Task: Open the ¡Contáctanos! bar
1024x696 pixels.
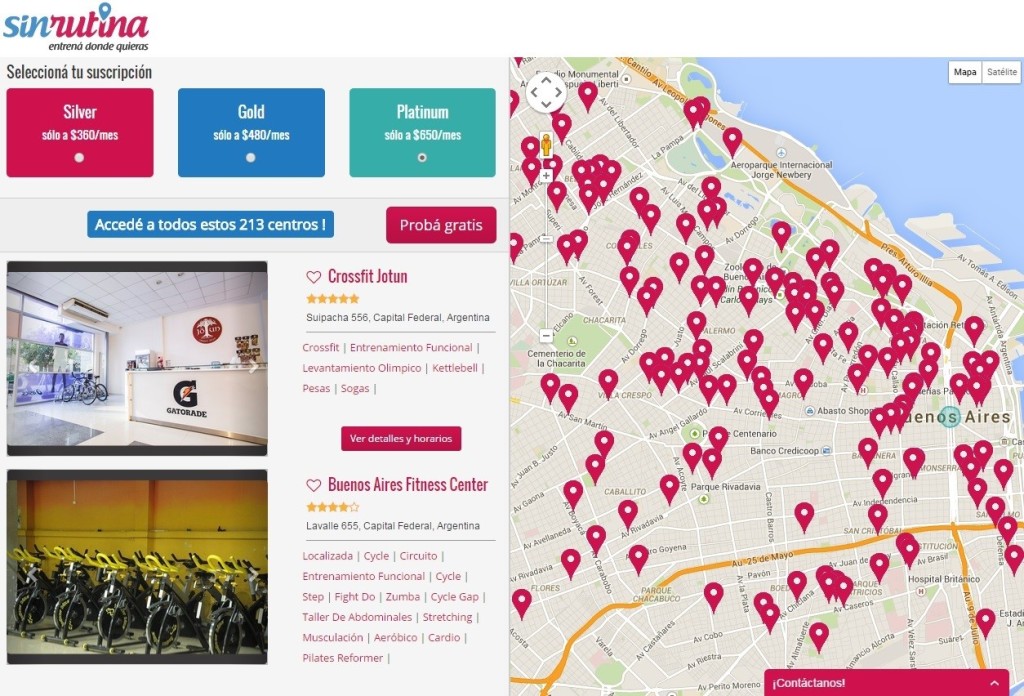Action: pos(886,683)
